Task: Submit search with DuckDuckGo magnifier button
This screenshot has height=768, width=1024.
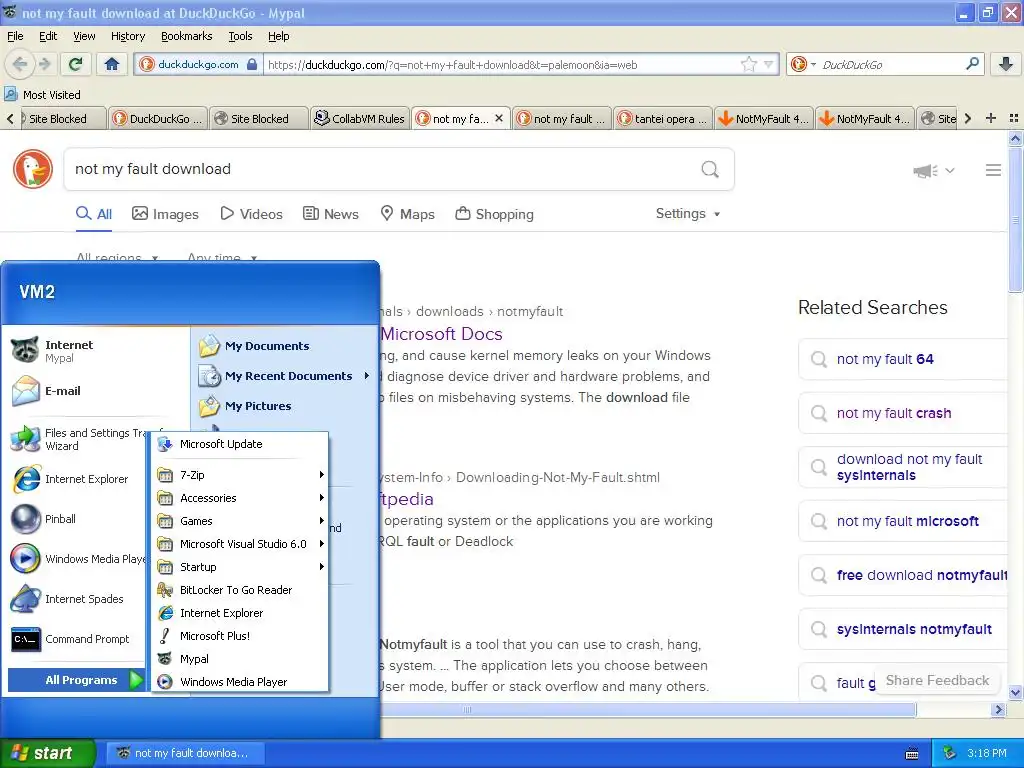Action: (x=710, y=169)
